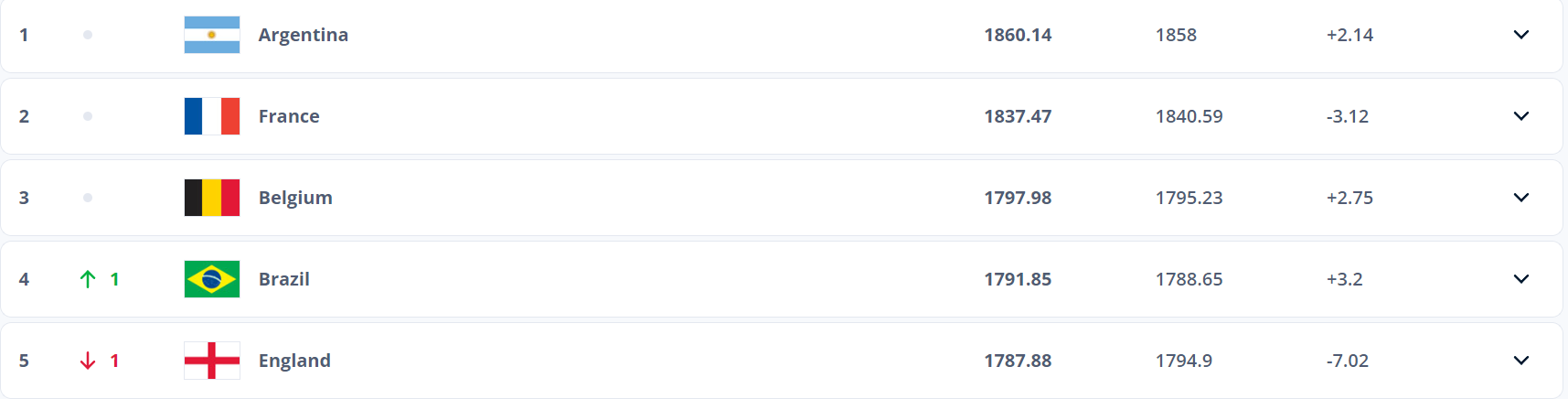The width and height of the screenshot is (1568, 399).
Task: Click England's red down arrow indicator
Action: (88, 361)
